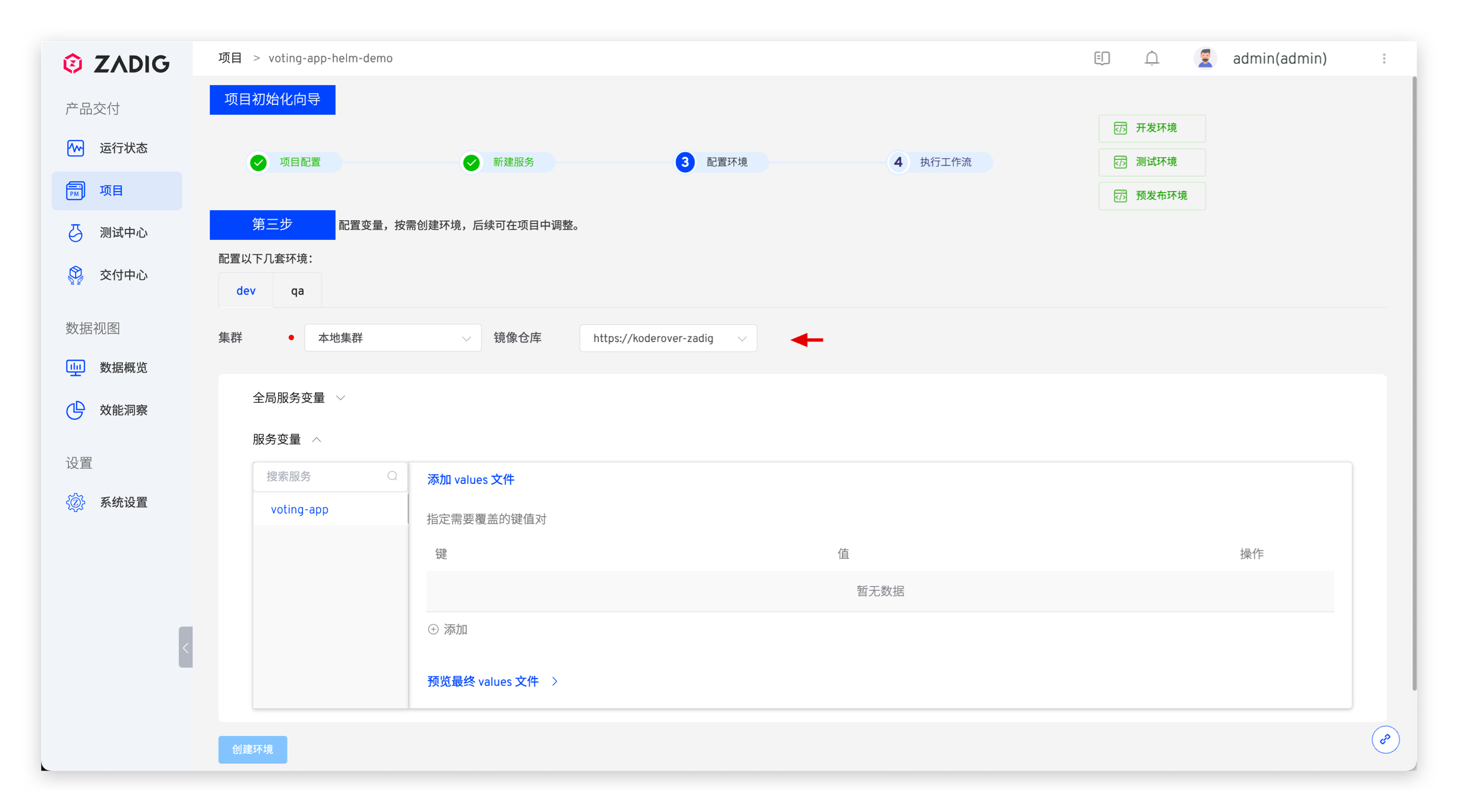This screenshot has height=812, width=1458.
Task: Switch to the qa environment tab
Action: (x=297, y=291)
